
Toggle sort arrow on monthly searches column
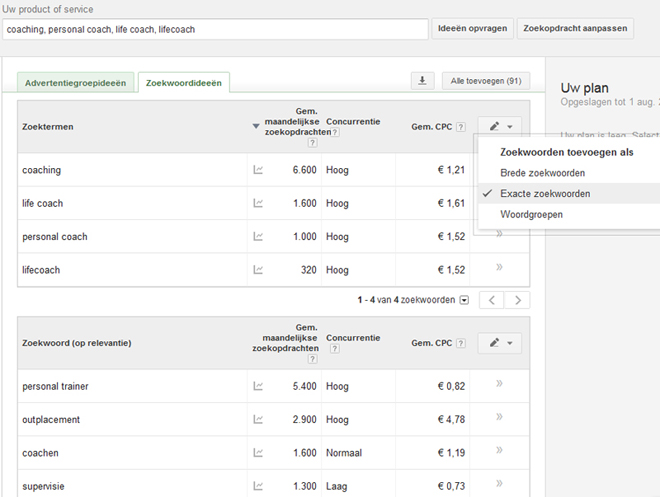click(x=255, y=126)
